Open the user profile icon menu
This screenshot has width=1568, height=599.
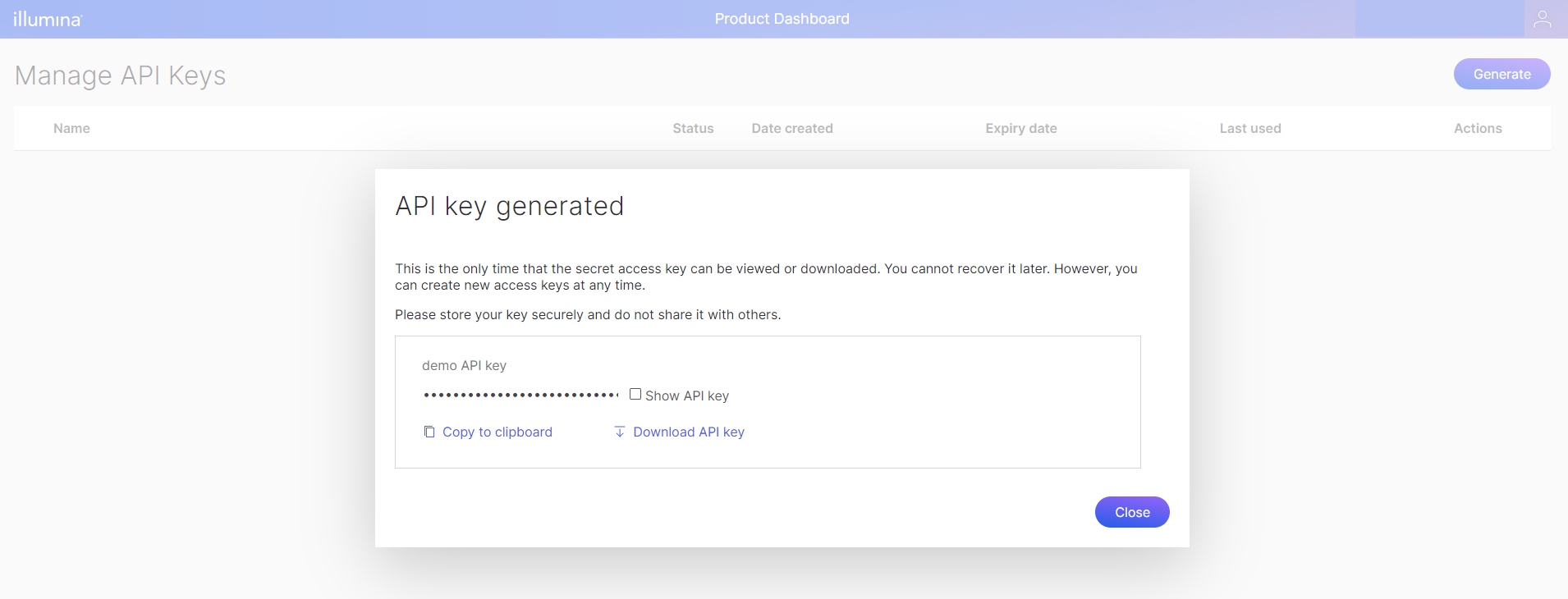[x=1542, y=19]
